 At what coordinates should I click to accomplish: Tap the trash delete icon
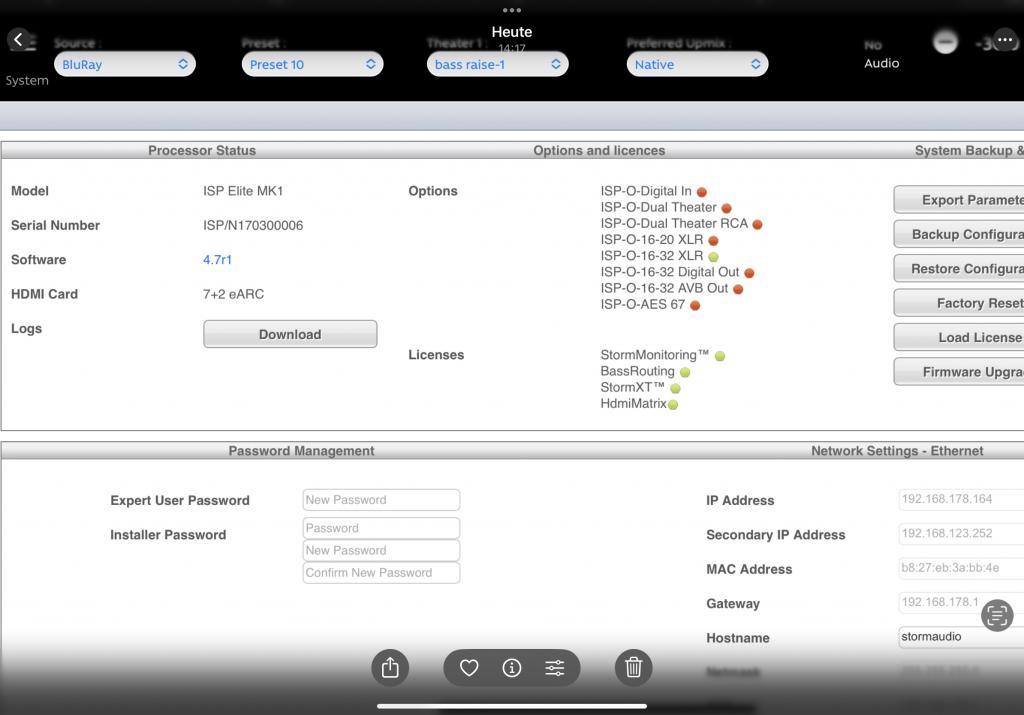click(633, 668)
